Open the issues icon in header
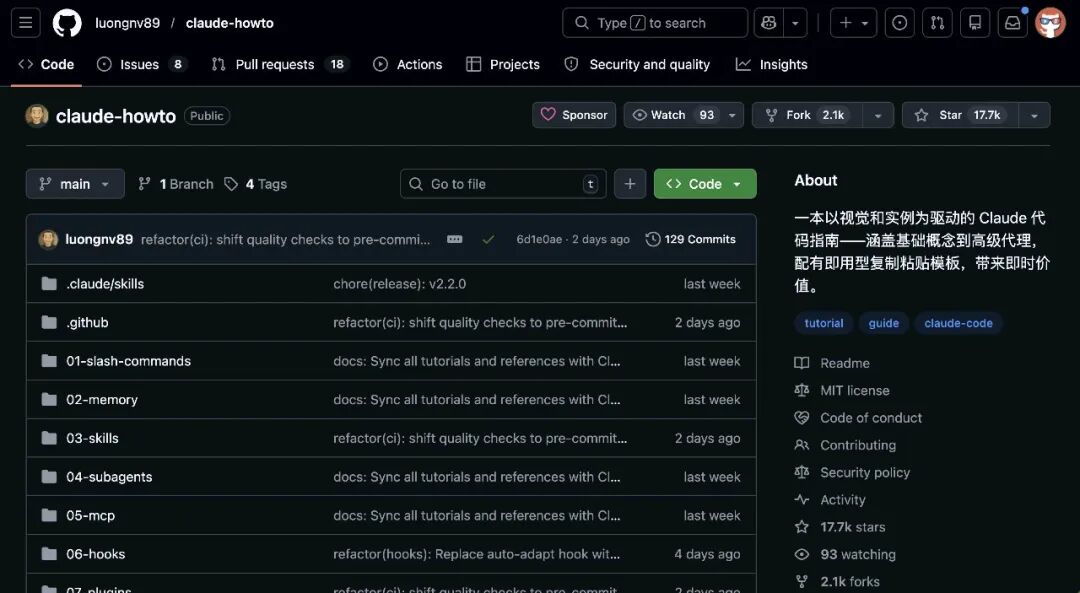 pos(900,23)
